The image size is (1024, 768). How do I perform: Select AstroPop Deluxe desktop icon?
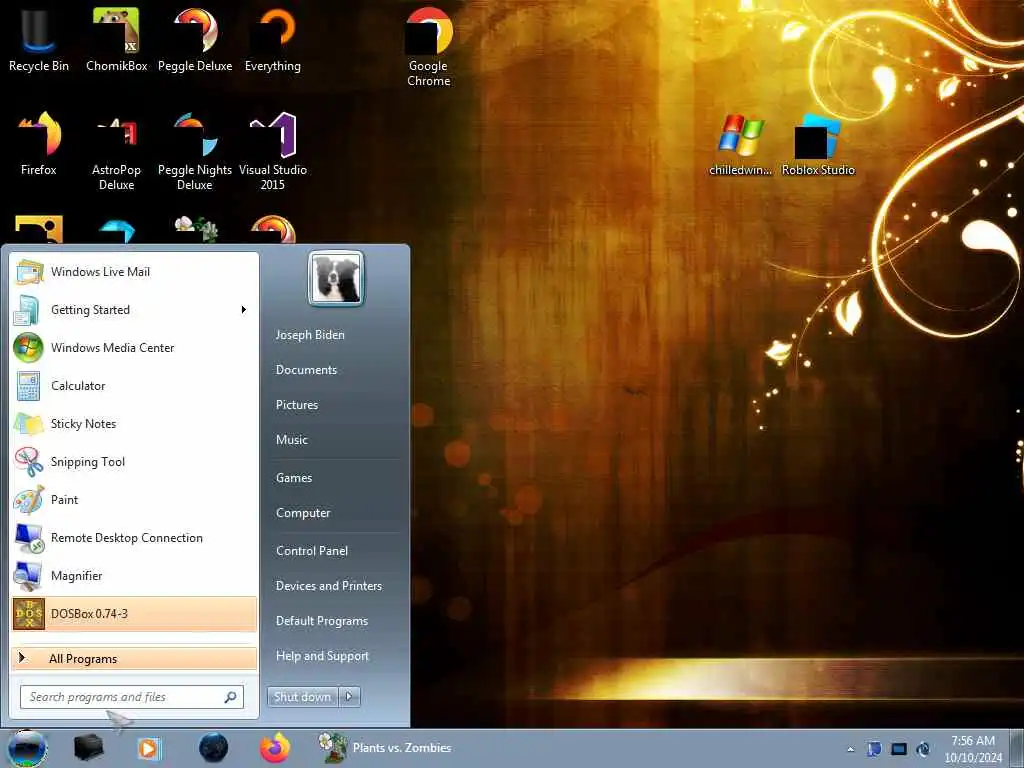pyautogui.click(x=116, y=152)
